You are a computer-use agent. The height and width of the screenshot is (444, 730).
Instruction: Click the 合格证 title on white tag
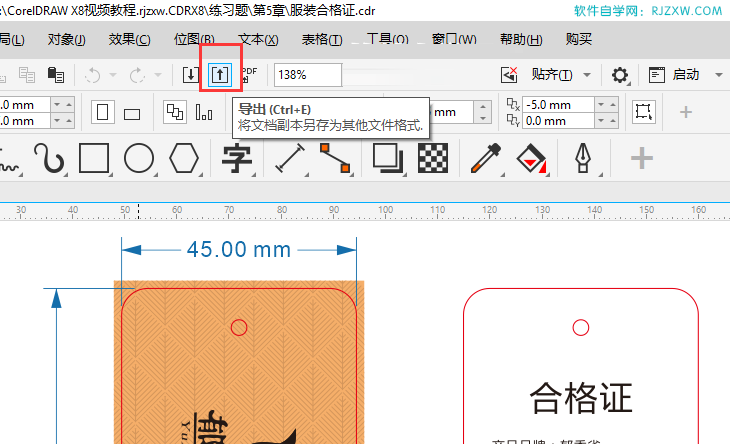coord(581,398)
